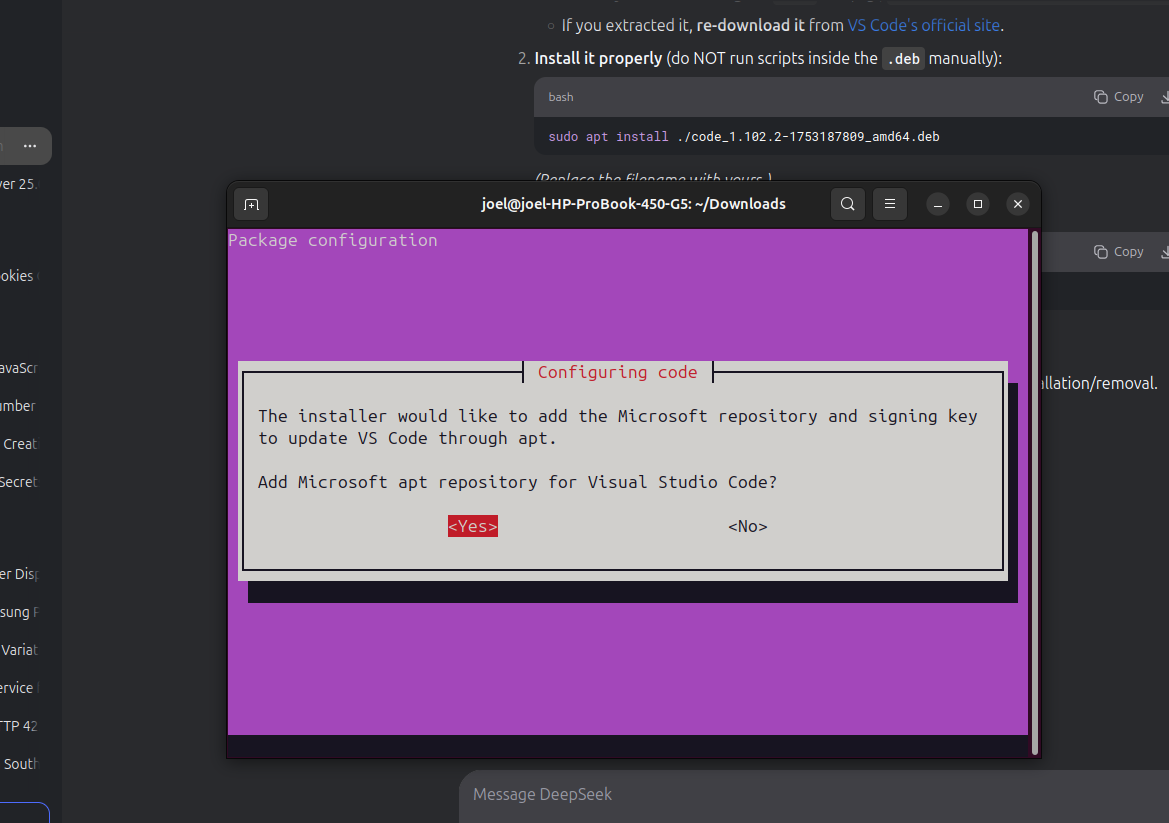Open a new terminal tab
The width and height of the screenshot is (1169, 823).
pyautogui.click(x=251, y=204)
